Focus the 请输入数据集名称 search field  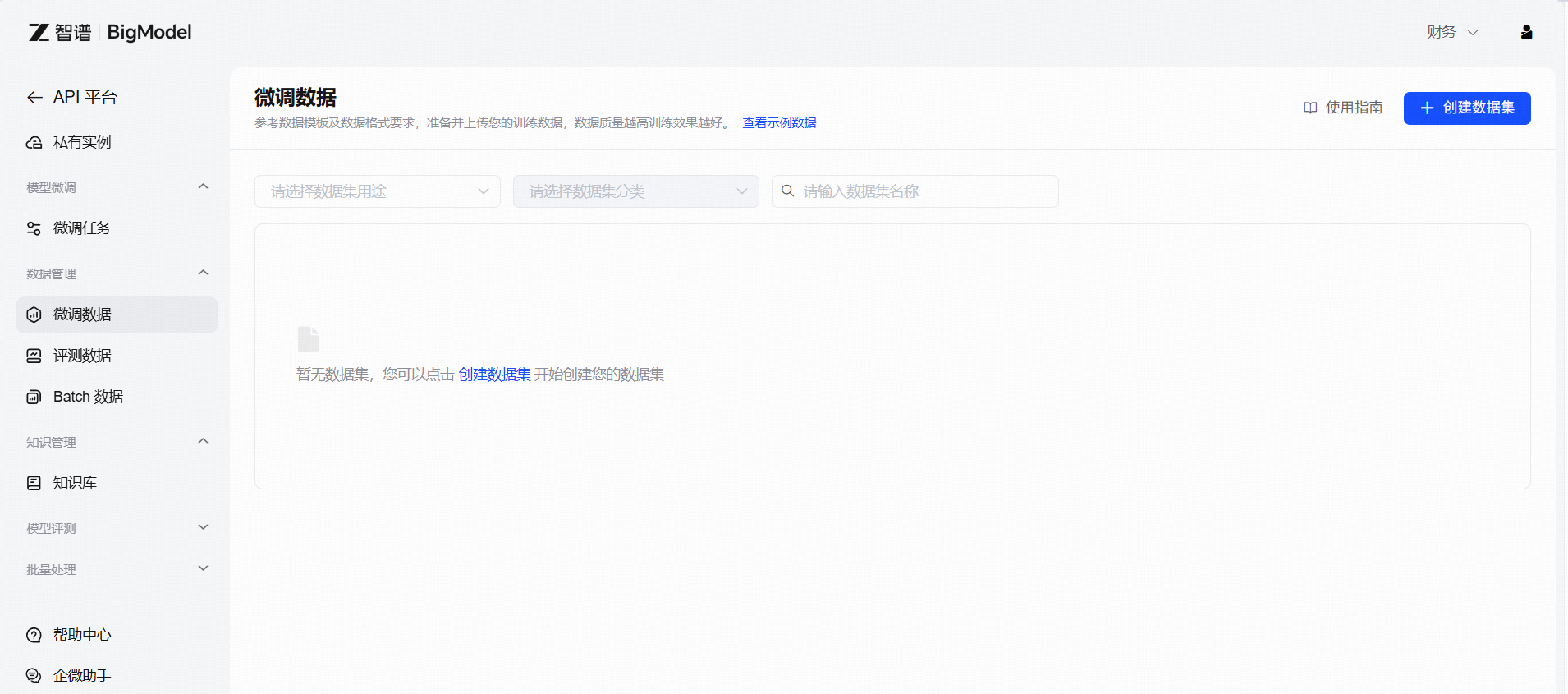924,191
